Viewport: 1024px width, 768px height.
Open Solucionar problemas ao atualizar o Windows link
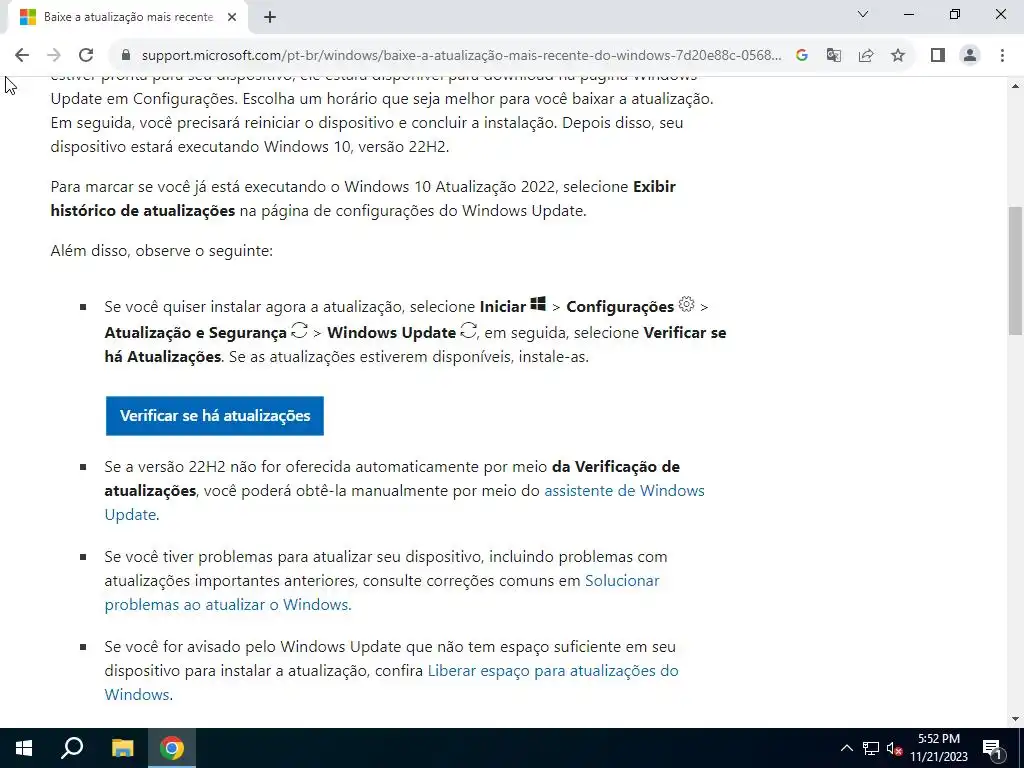[x=382, y=592]
